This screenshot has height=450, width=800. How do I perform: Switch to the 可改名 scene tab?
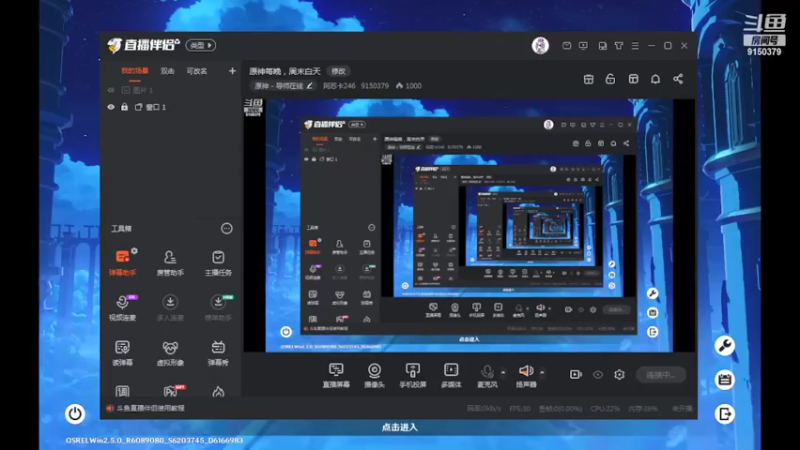click(x=197, y=71)
